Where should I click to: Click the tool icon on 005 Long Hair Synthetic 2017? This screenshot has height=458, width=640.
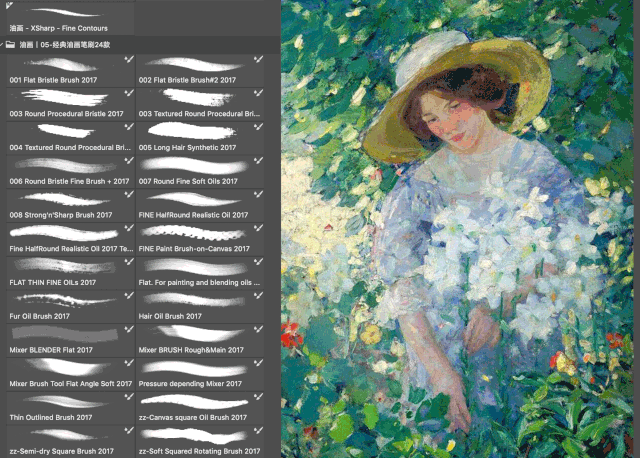tap(258, 127)
